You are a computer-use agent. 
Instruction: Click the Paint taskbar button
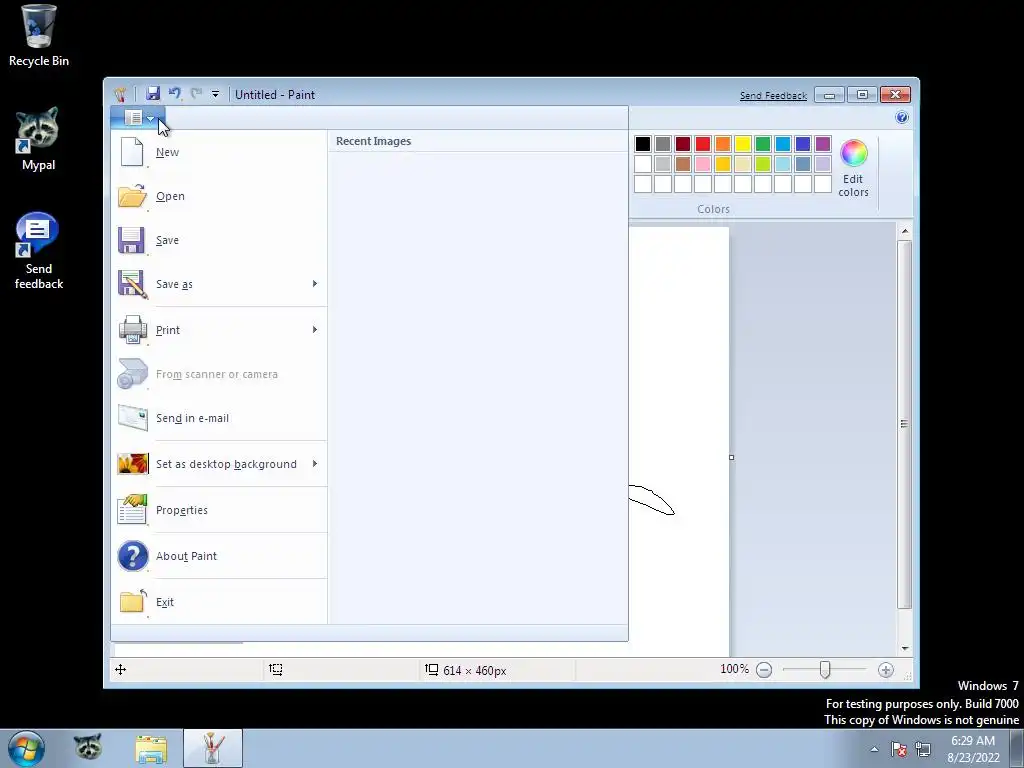(213, 748)
